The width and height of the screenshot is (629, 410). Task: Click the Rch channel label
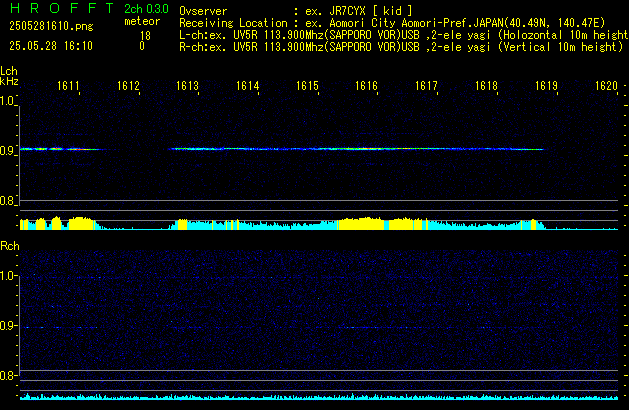[10, 246]
